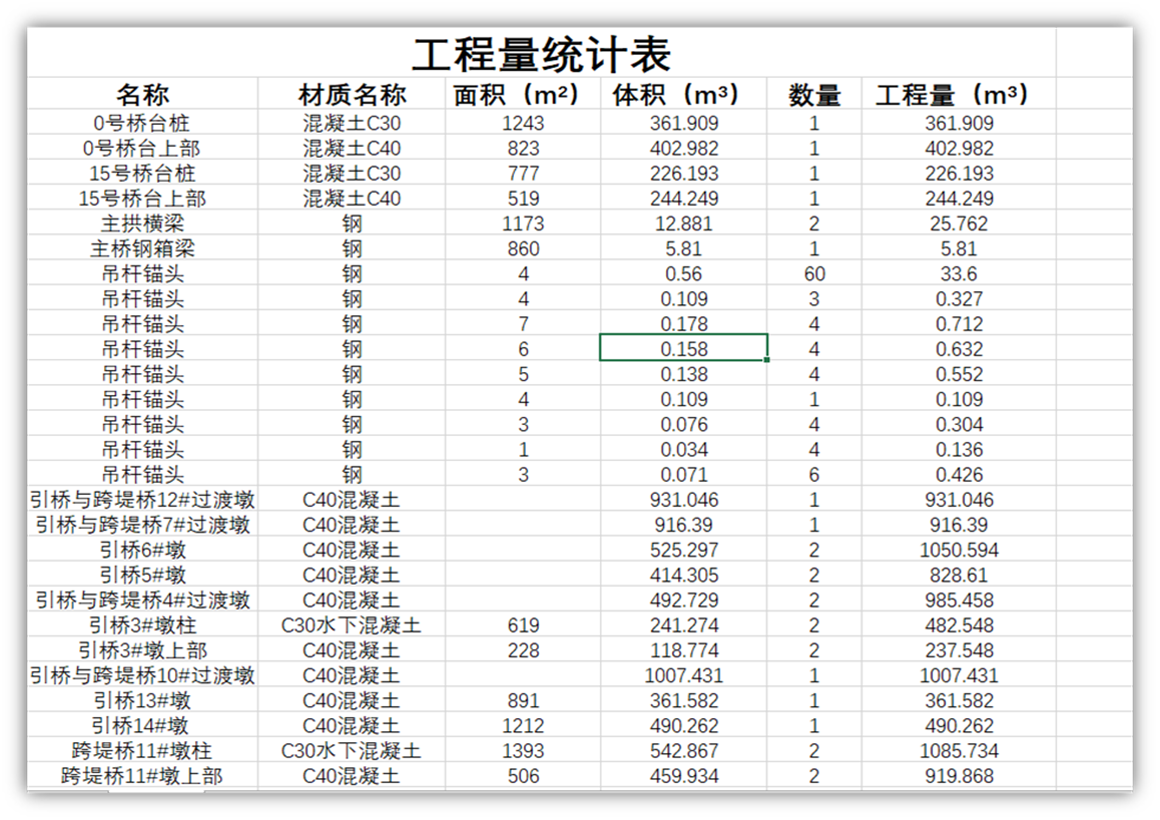This screenshot has height=820, width=1160.
Task: Click the 面积（m²）header cell
Action: pyautogui.click(x=523, y=94)
